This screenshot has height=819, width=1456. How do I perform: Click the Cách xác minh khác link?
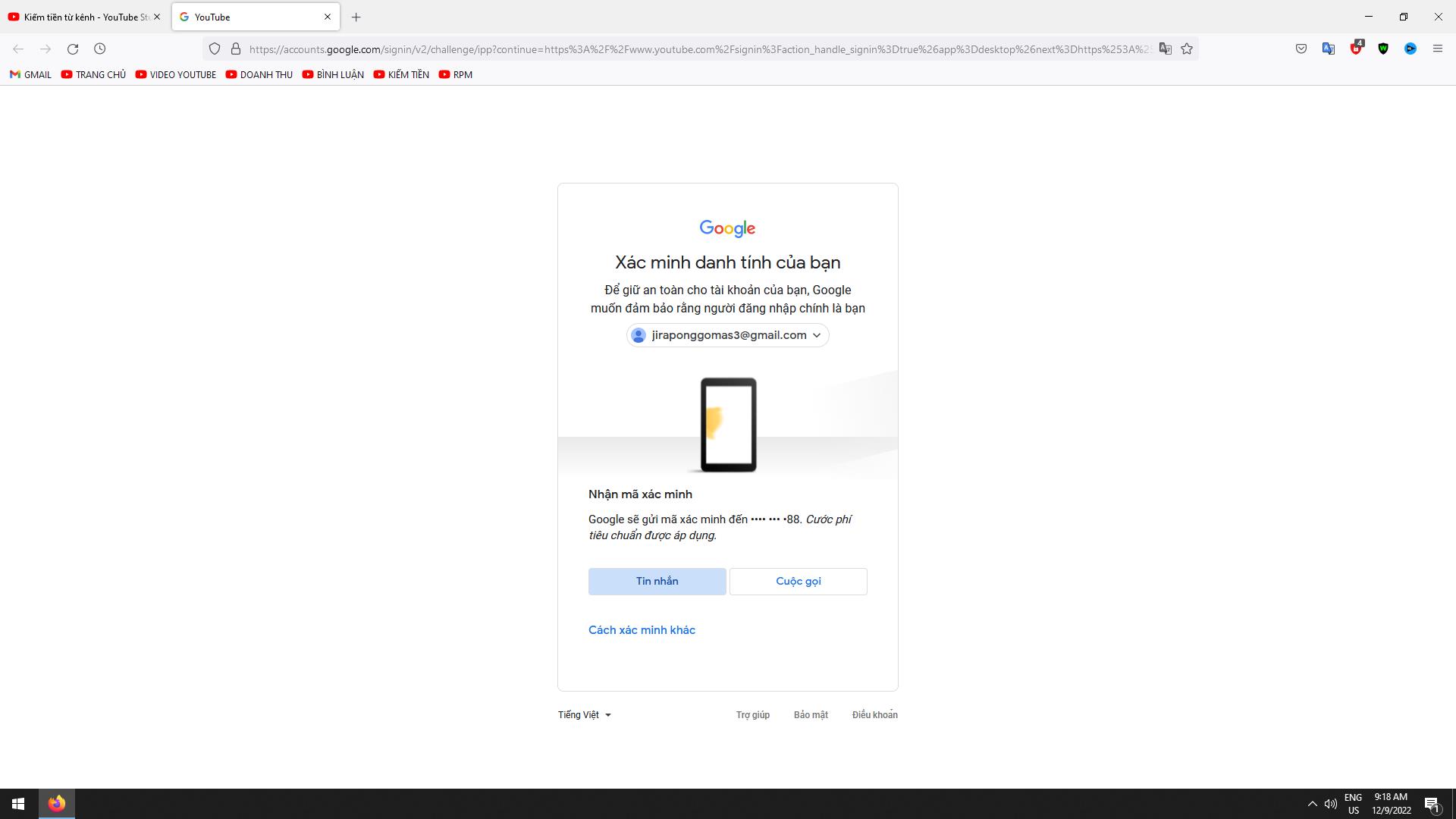pos(642,630)
